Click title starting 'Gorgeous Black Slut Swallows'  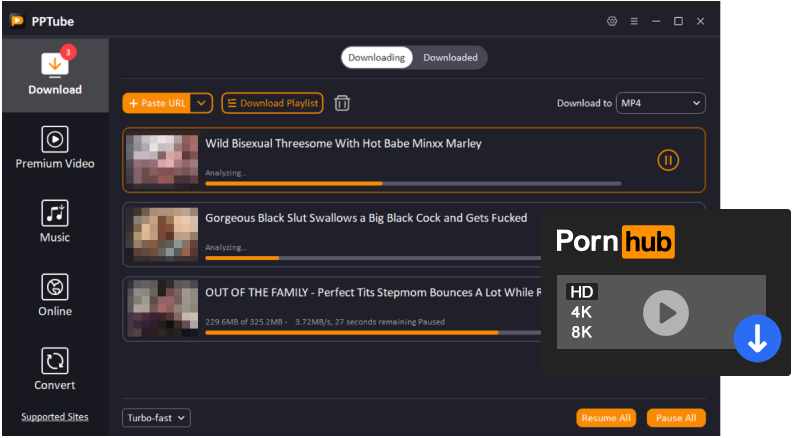tap(366, 218)
